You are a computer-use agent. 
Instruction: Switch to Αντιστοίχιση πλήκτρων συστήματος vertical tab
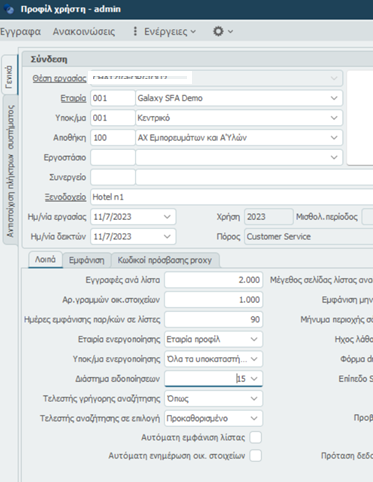coord(10,170)
